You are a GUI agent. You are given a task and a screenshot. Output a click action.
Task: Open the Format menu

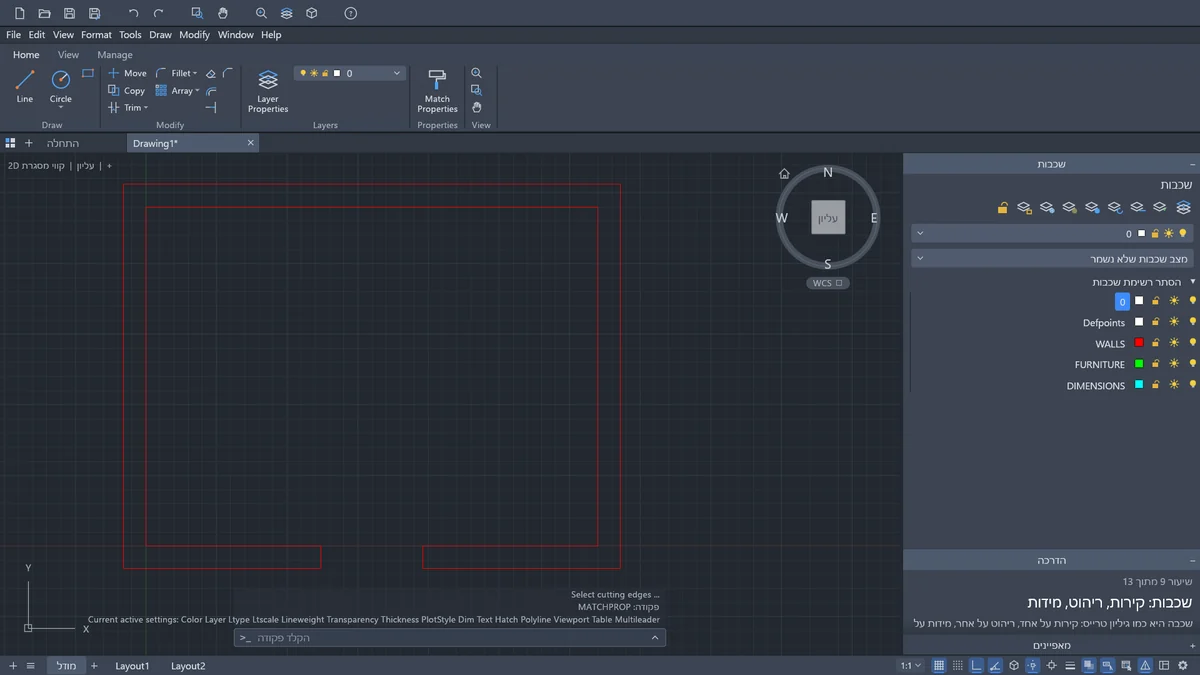(97, 35)
